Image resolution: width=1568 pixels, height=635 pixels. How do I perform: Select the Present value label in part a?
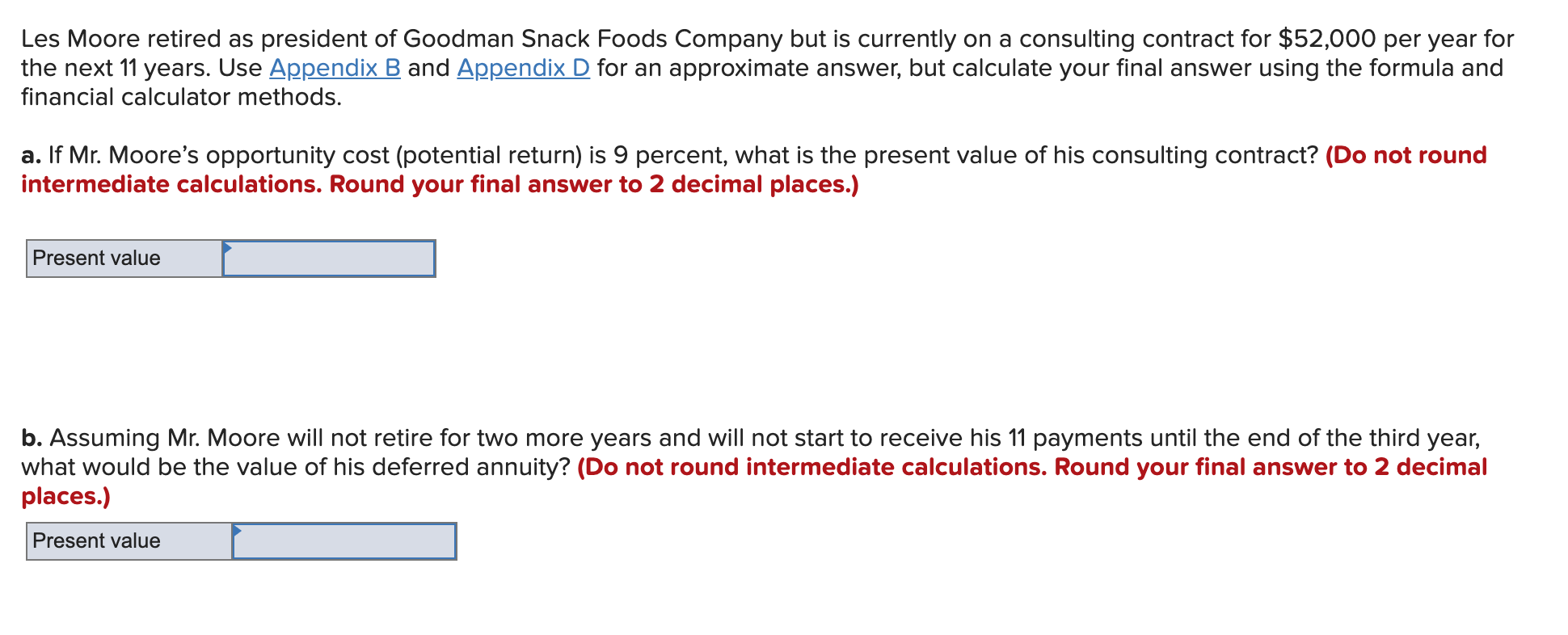click(95, 259)
